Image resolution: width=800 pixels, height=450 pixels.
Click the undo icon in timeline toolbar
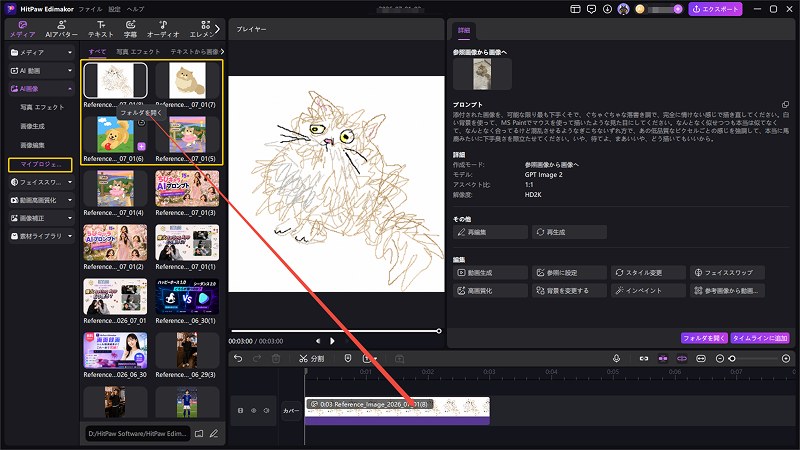point(238,359)
